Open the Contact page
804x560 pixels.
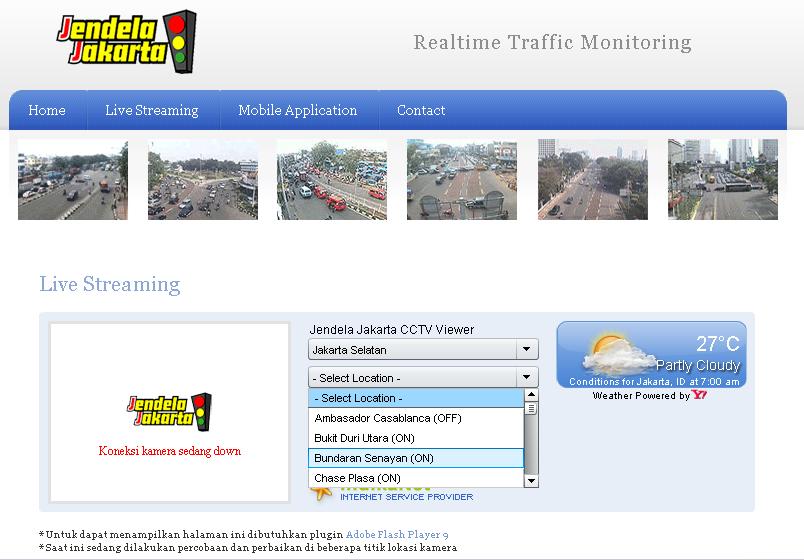421,110
